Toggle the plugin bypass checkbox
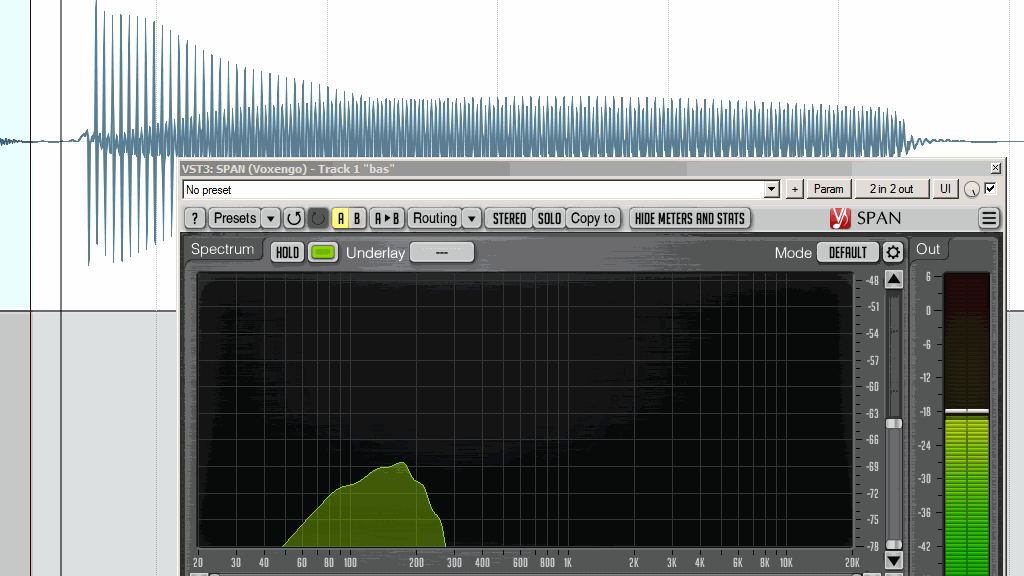Image resolution: width=1024 pixels, height=576 pixels. click(990, 188)
